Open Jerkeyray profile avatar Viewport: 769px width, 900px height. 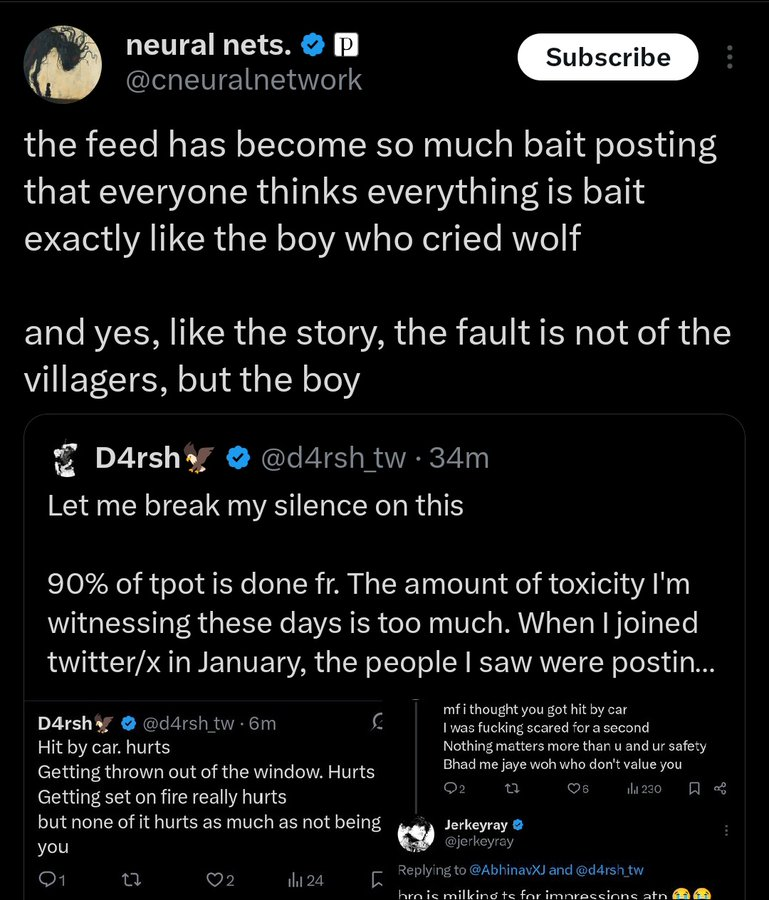tap(416, 834)
